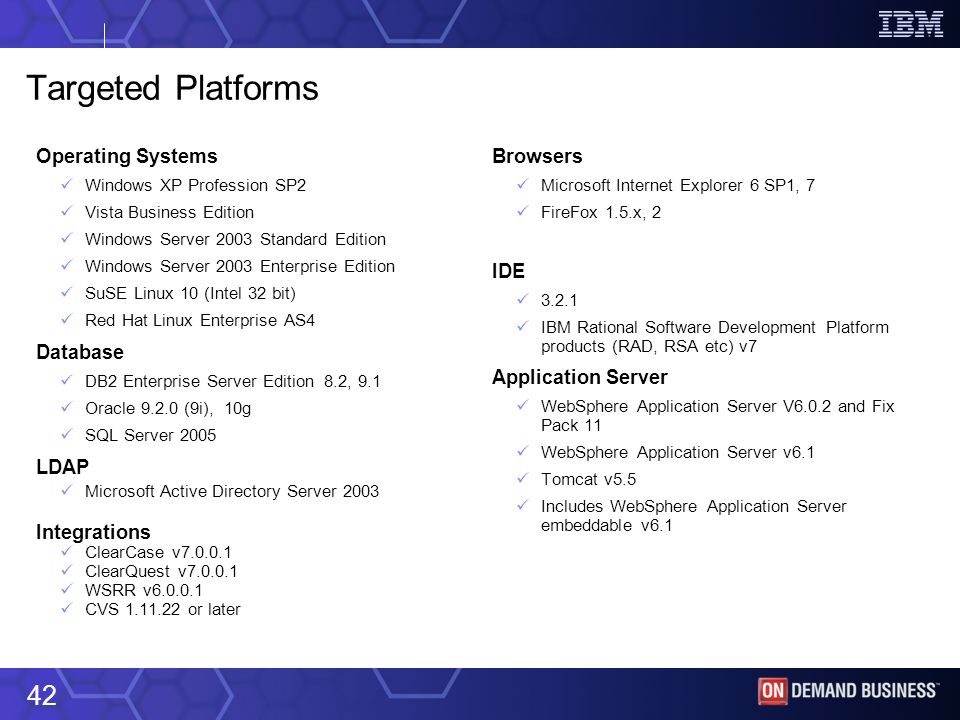
Task: Click checkmark beside WebSphere Application Server V6.0.2
Action: (522, 405)
